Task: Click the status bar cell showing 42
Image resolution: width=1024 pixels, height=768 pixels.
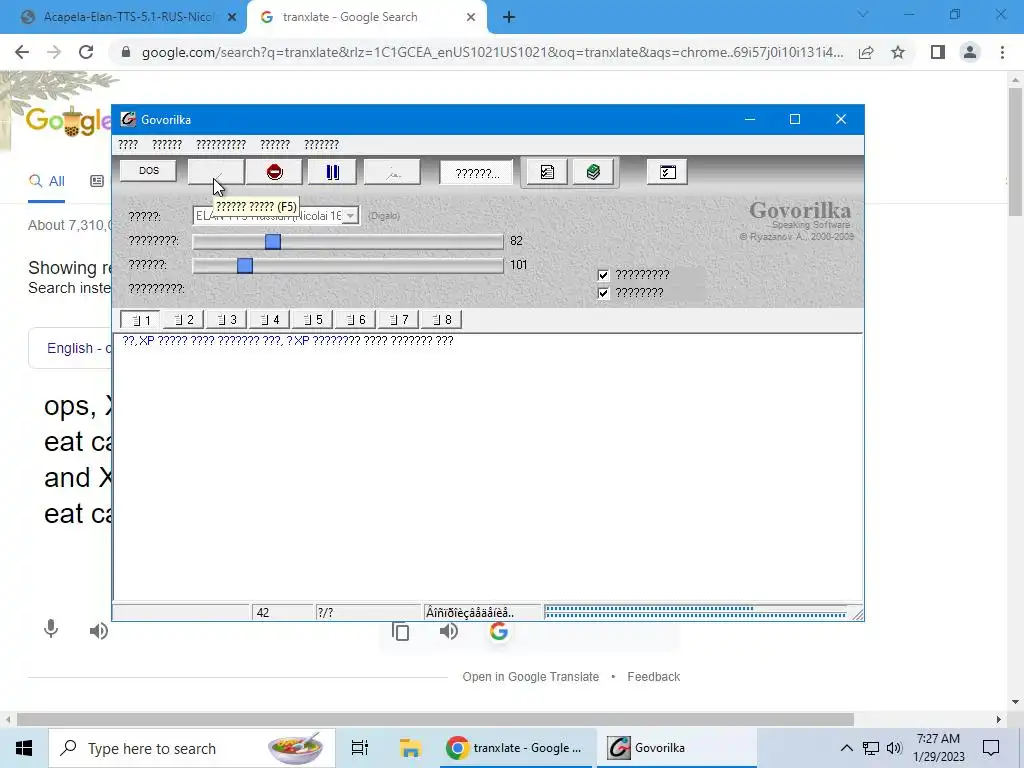Action: [x=283, y=613]
